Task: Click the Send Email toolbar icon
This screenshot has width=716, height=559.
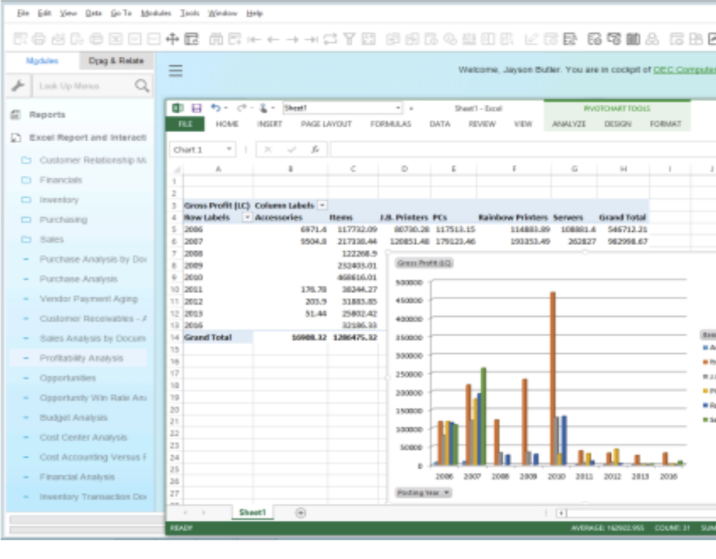Action: pyautogui.click(x=58, y=39)
